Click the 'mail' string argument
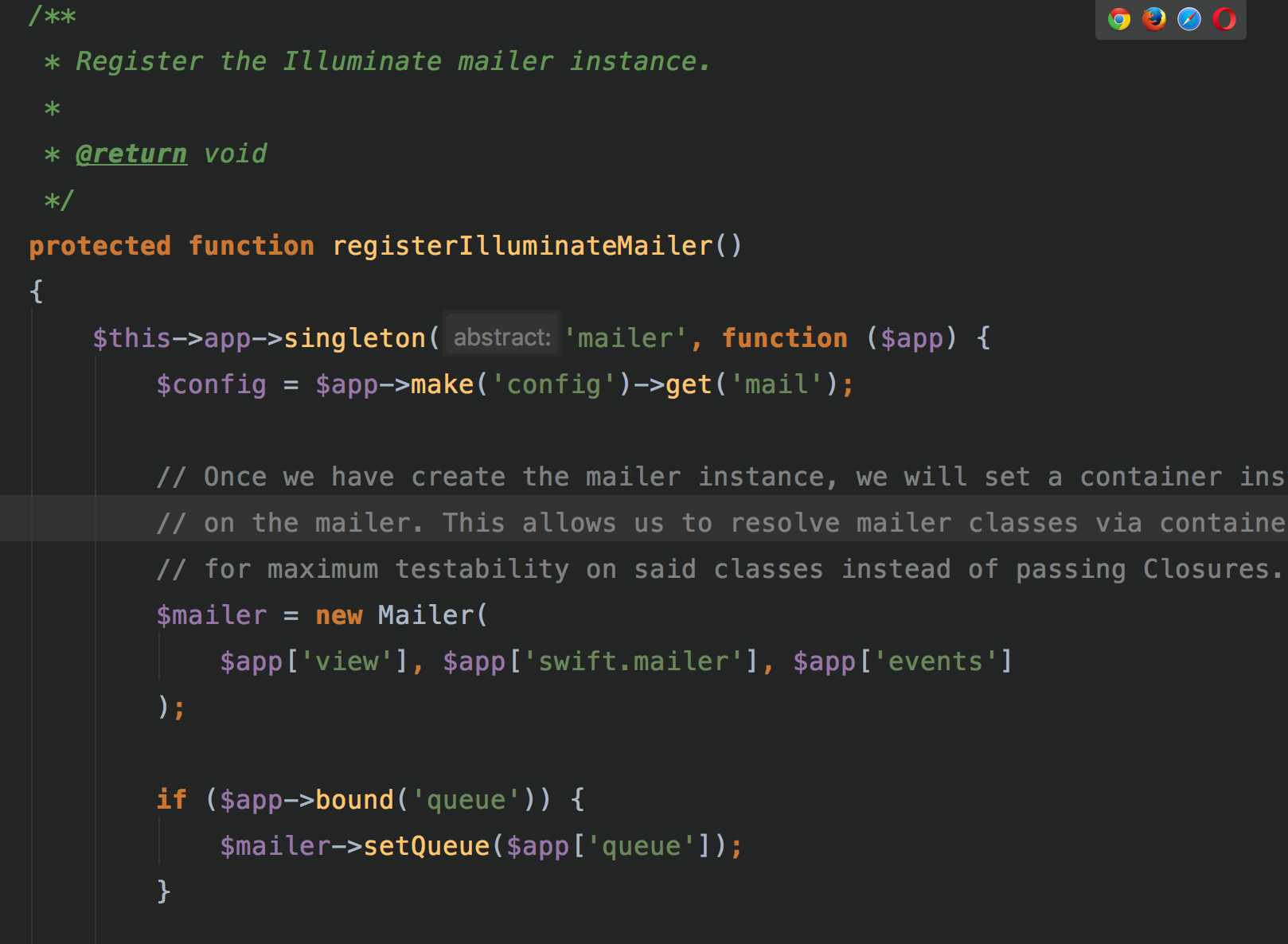 [x=776, y=384]
